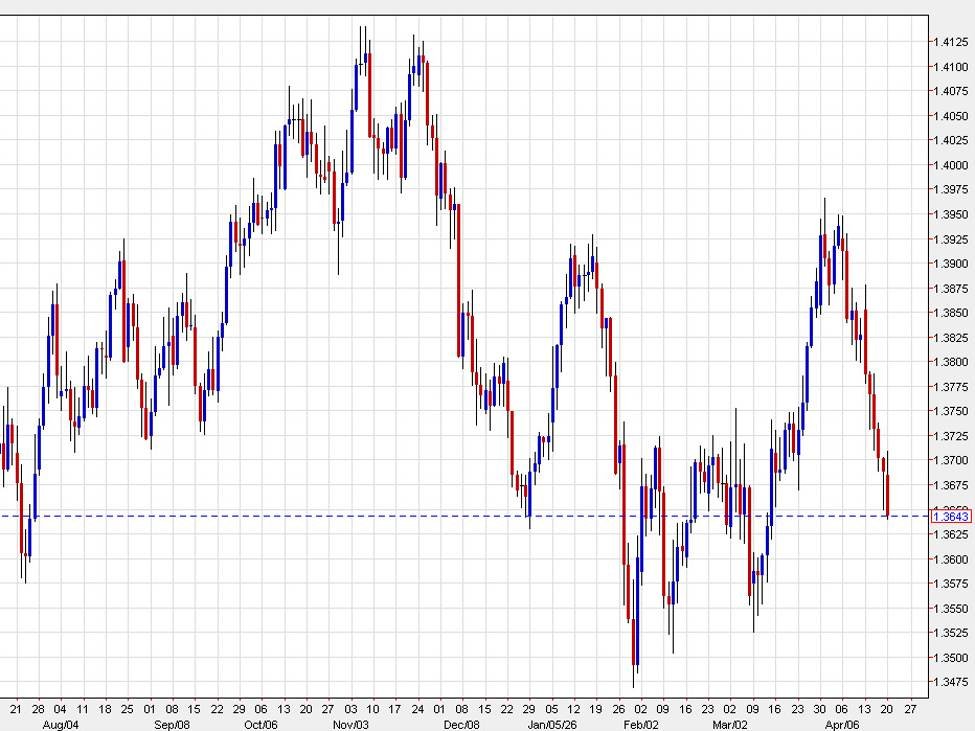Select the 1.3700 price axis label
Image resolution: width=975 pixels, height=731 pixels.
pos(948,461)
